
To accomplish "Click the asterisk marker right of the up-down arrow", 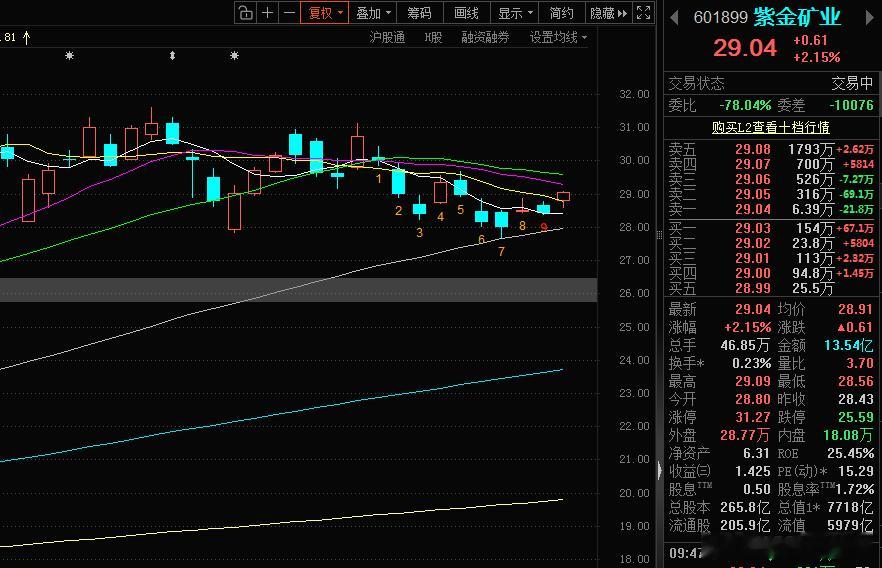I will point(234,56).
